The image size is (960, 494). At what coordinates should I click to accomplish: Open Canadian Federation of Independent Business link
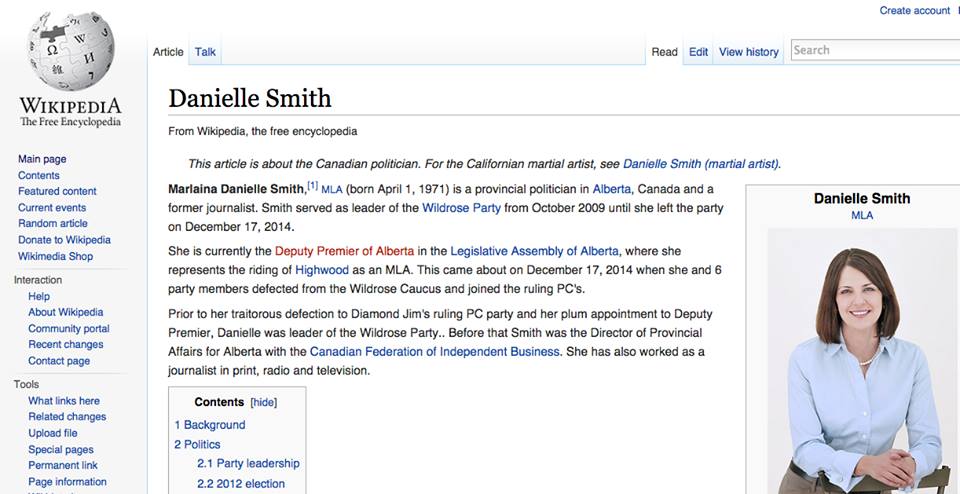pyautogui.click(x=435, y=352)
